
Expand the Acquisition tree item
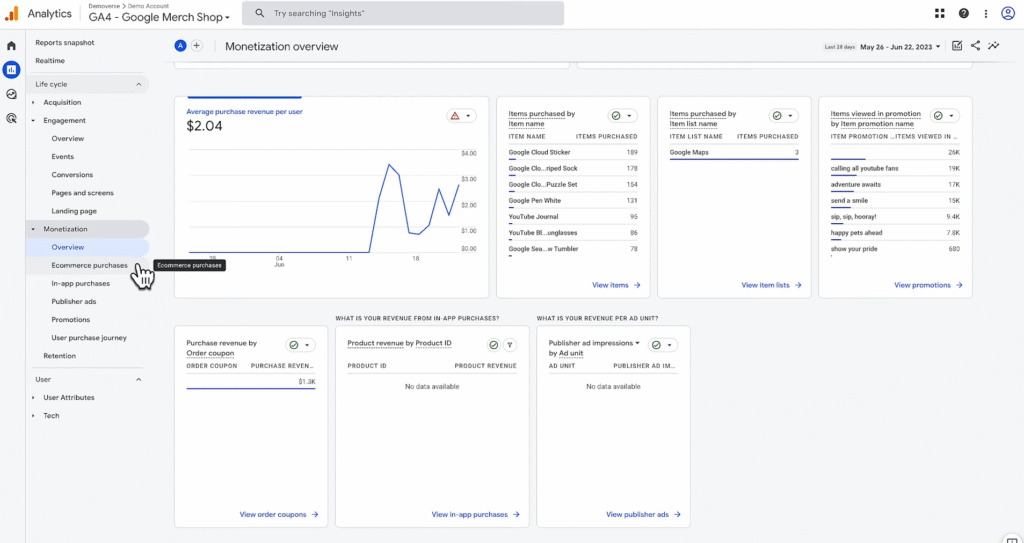click(x=33, y=103)
